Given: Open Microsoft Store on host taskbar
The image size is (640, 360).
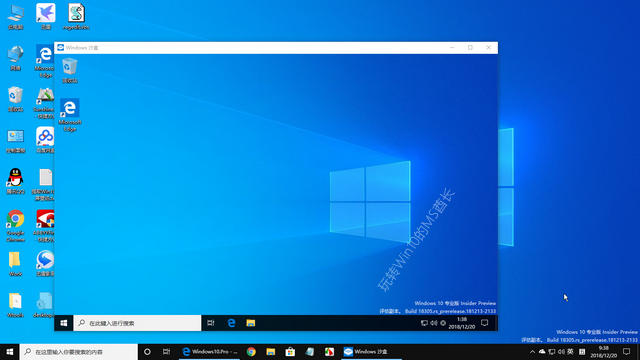Looking at the screenshot, I should click(290, 351).
